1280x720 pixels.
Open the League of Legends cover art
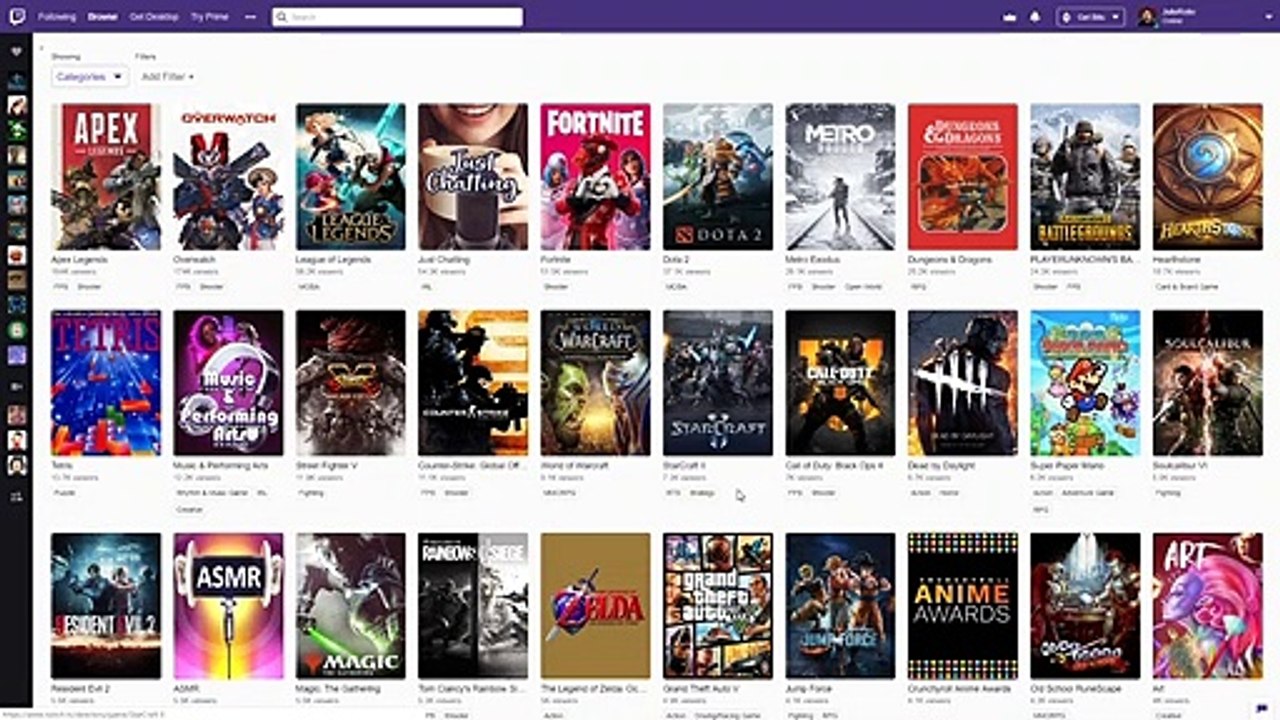pyautogui.click(x=351, y=177)
